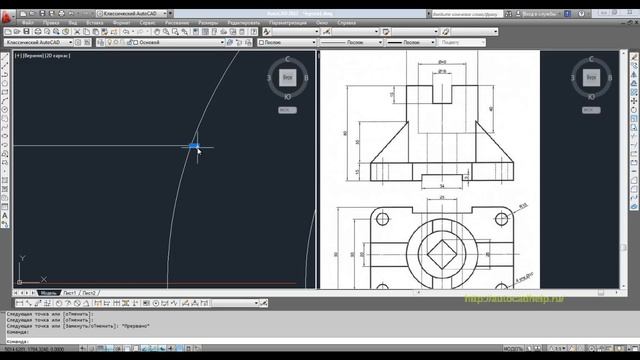Image resolution: width=640 pixels, height=360 pixels.
Task: Open the Layer Properties Manager icon
Action: point(101,42)
